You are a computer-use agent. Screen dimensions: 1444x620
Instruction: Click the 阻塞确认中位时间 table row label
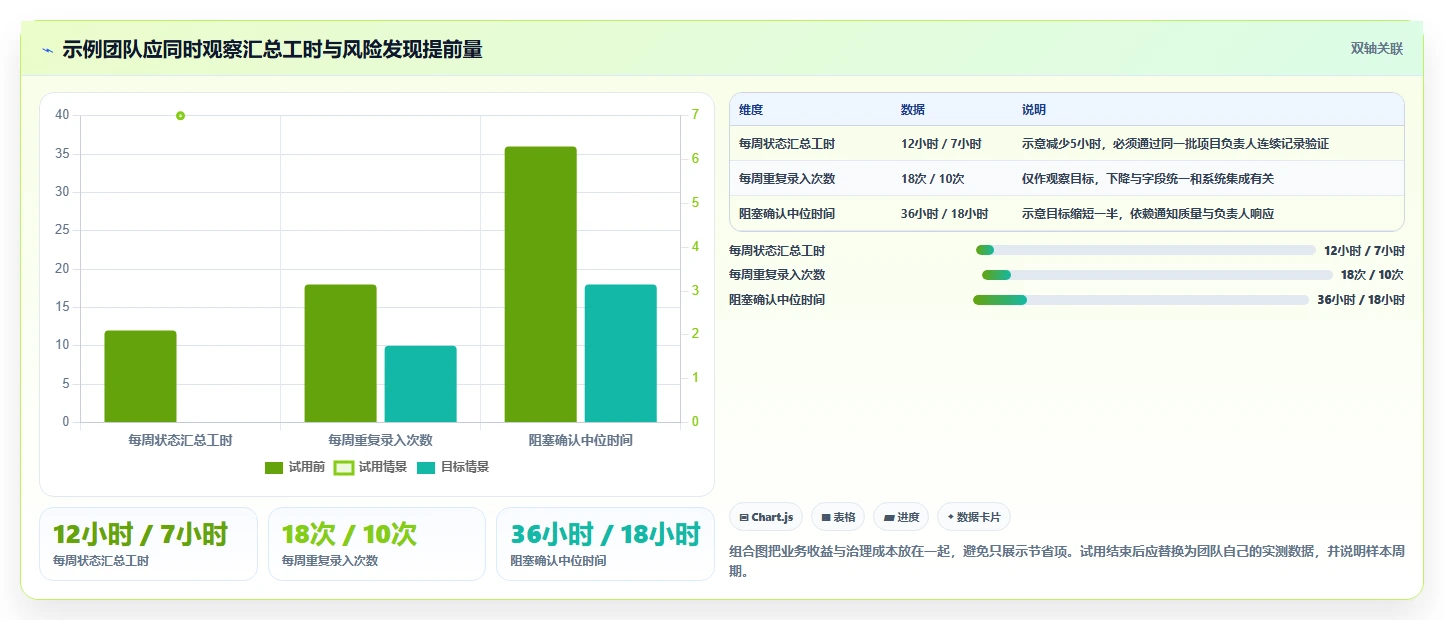pos(787,214)
